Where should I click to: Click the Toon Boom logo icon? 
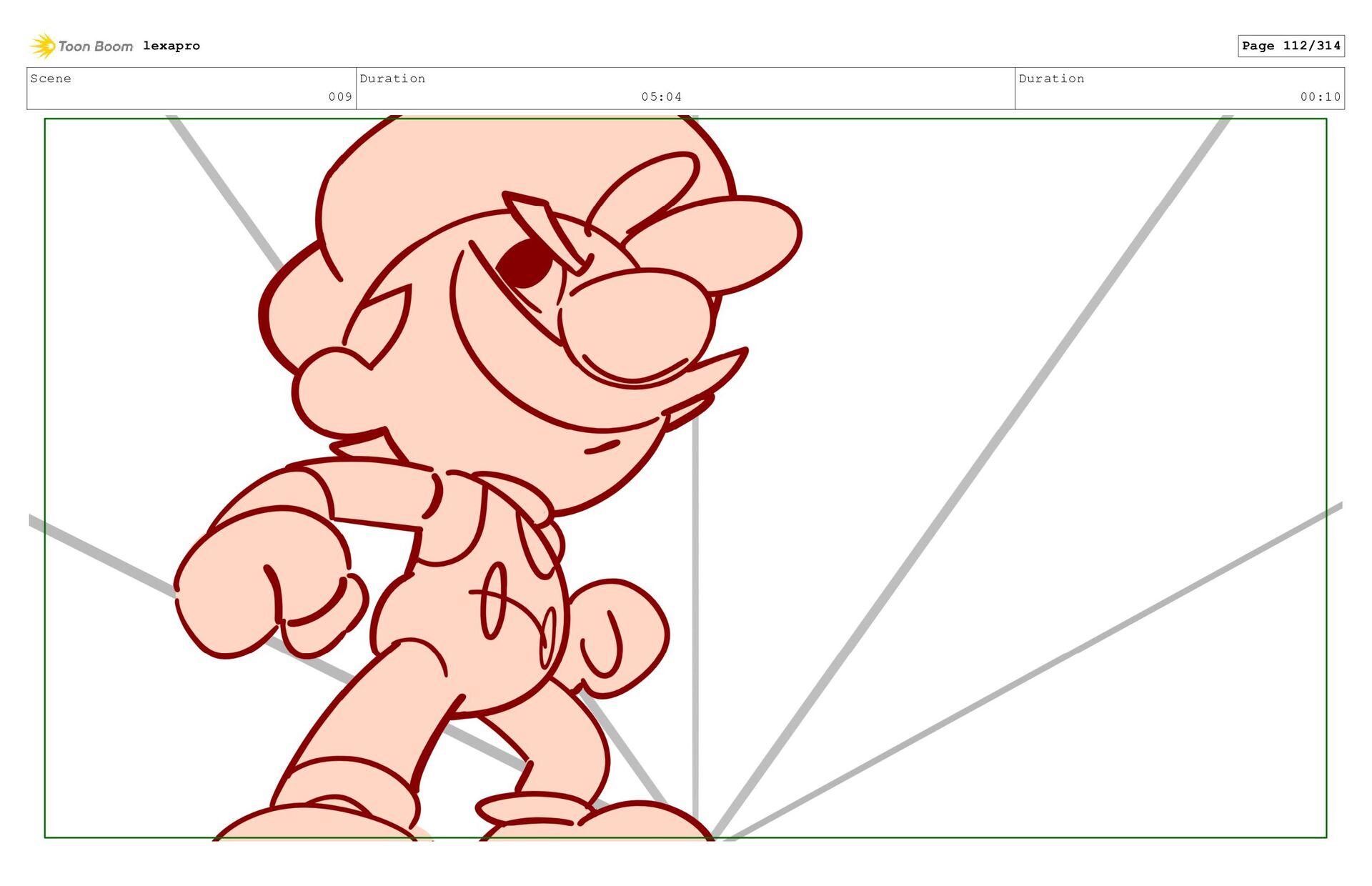[x=43, y=46]
